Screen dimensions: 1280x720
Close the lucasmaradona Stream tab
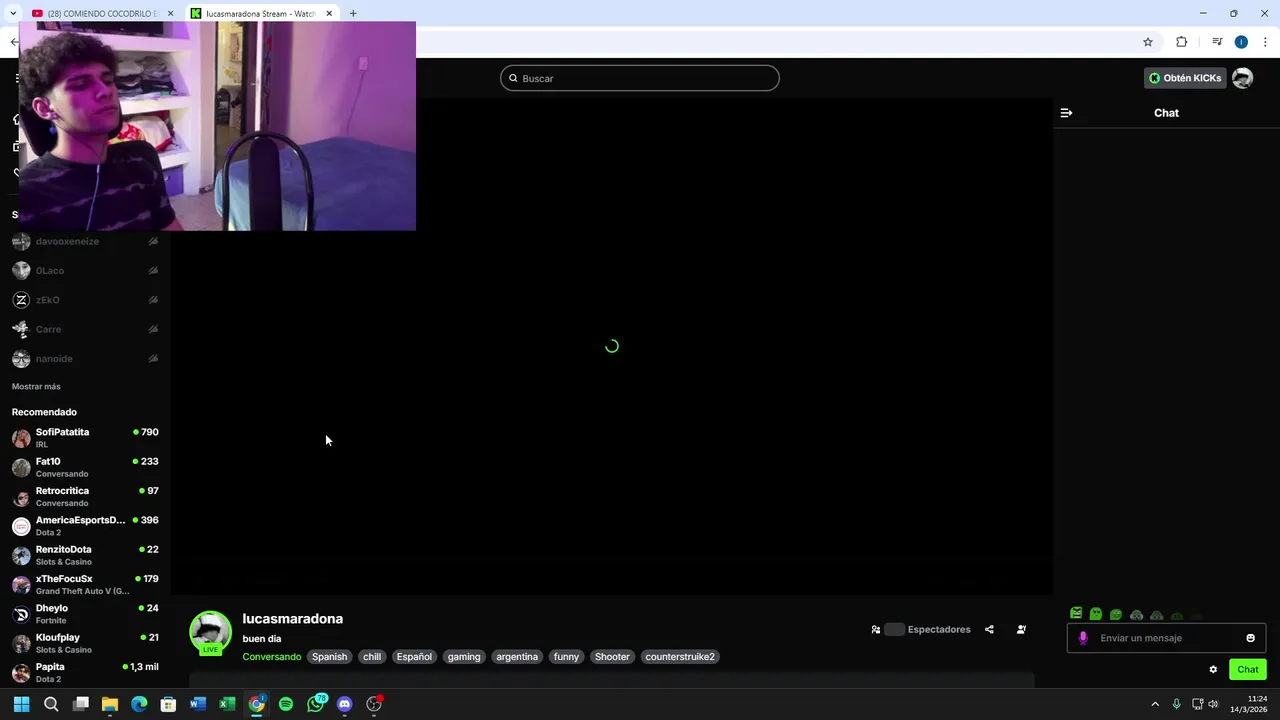[329, 13]
